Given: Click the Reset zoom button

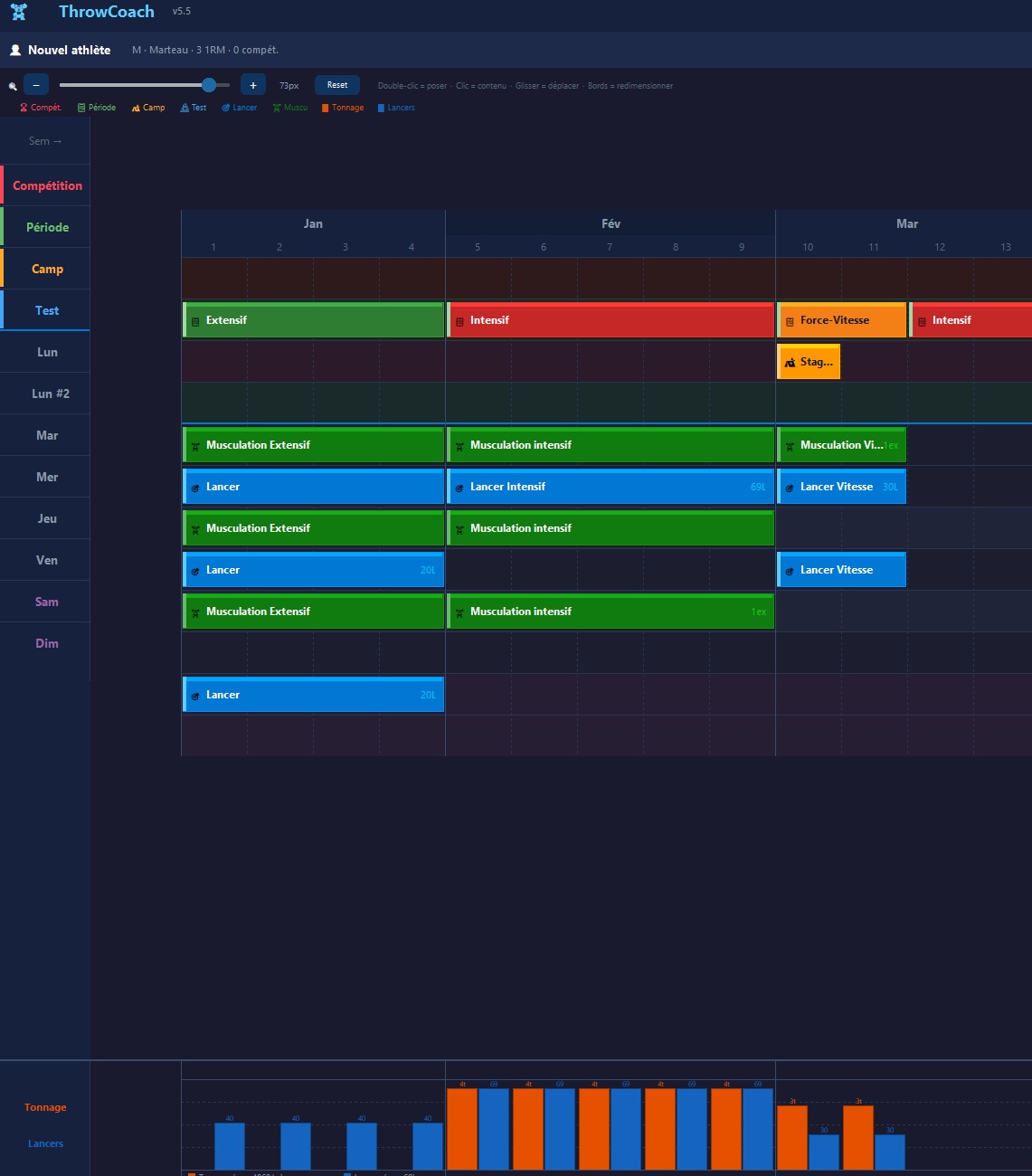Looking at the screenshot, I should click(x=336, y=84).
